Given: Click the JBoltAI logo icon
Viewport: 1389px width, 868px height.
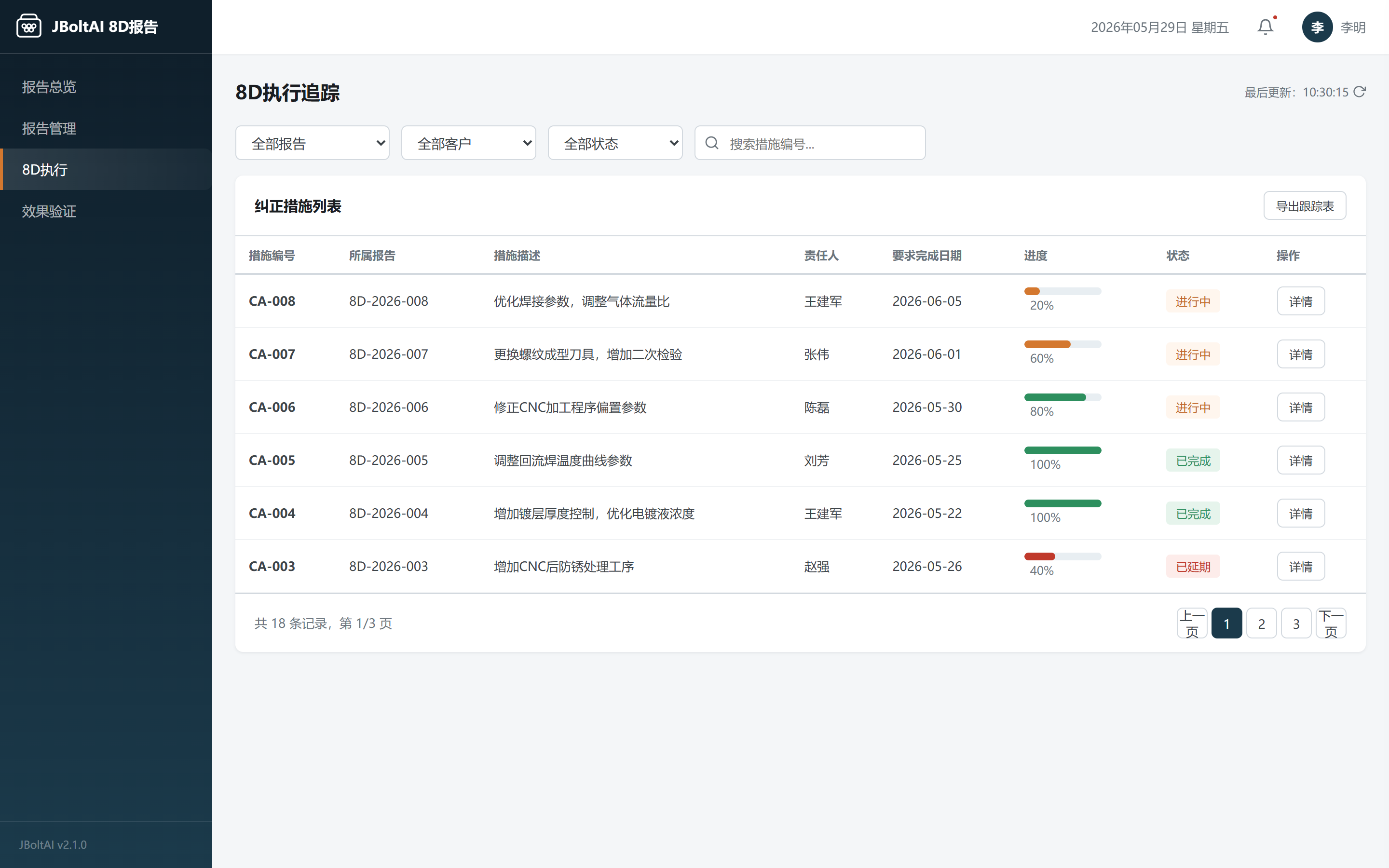Looking at the screenshot, I should [29, 27].
